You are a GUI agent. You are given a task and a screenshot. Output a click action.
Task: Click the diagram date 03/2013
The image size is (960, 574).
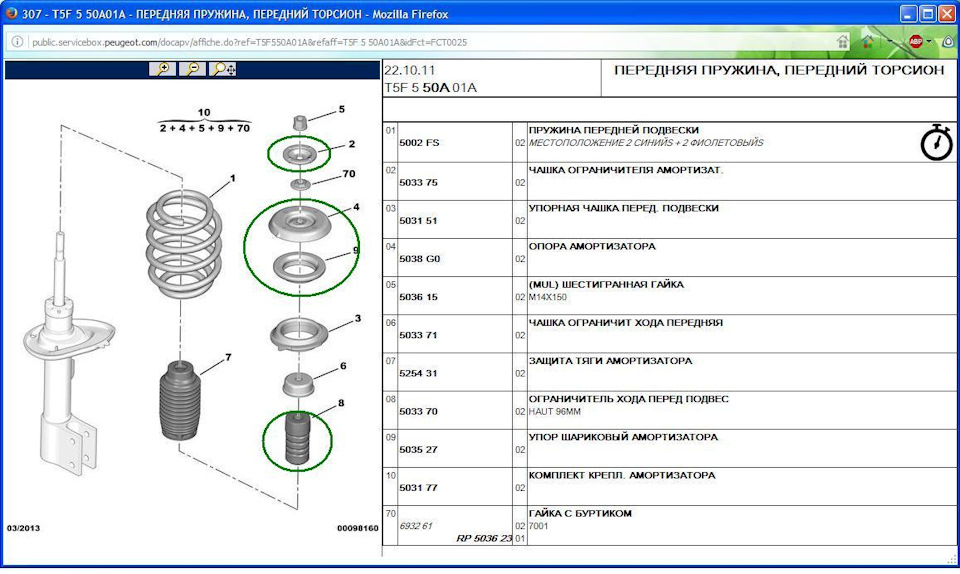23,527
